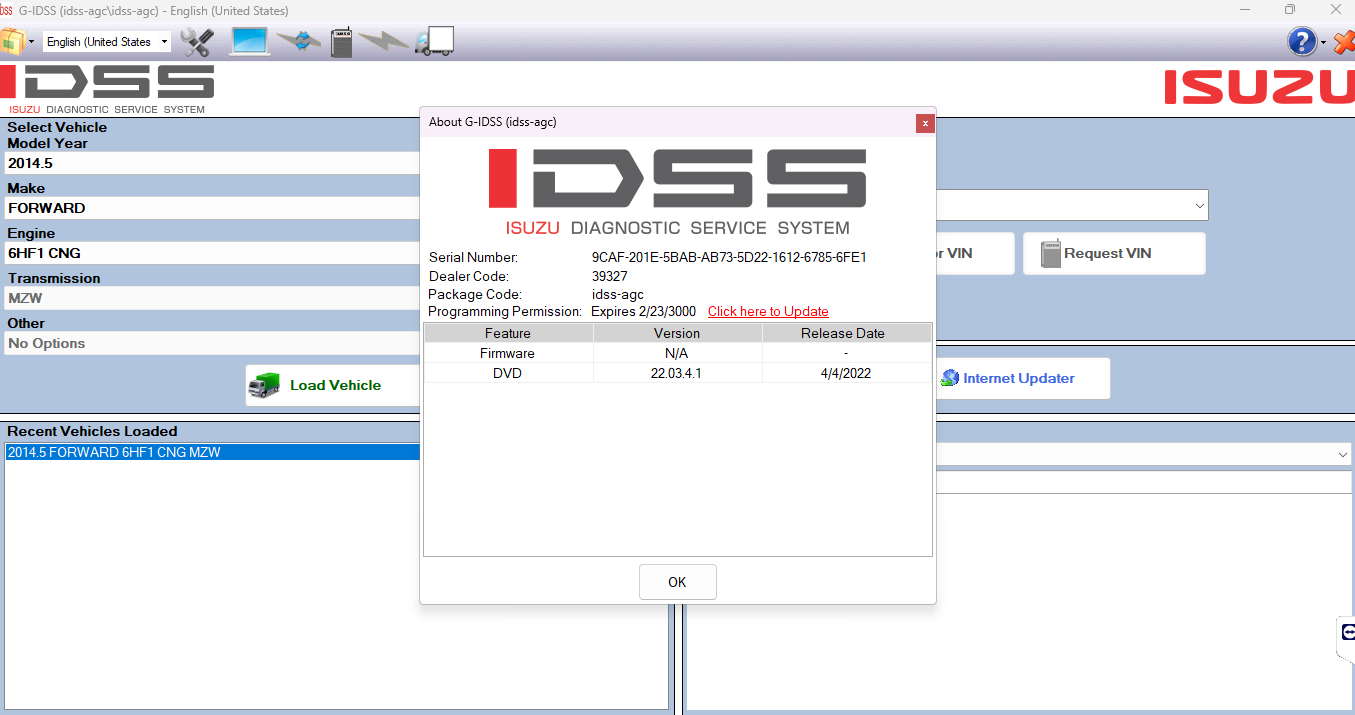
Task: Open the arrow beside the help icon
Action: click(1323, 43)
